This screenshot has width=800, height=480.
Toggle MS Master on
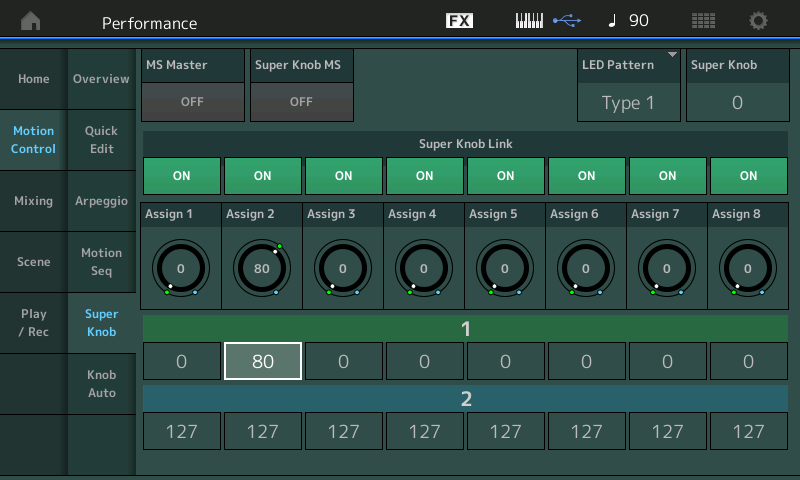pos(193,101)
